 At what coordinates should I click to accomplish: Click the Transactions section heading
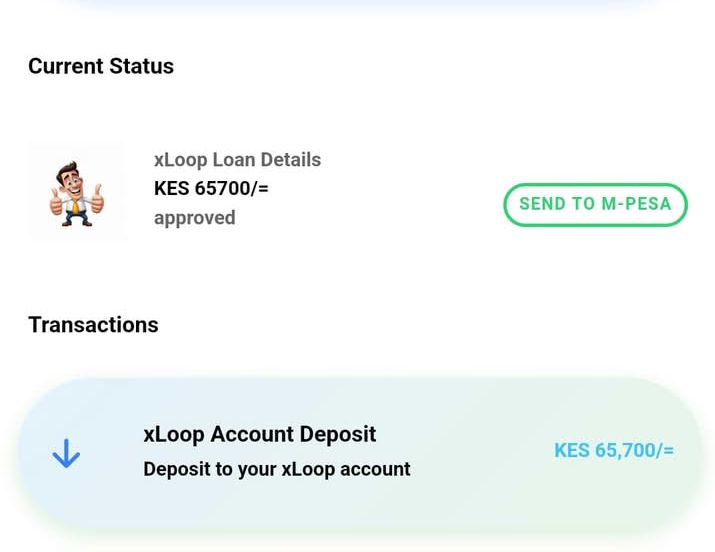pos(93,325)
